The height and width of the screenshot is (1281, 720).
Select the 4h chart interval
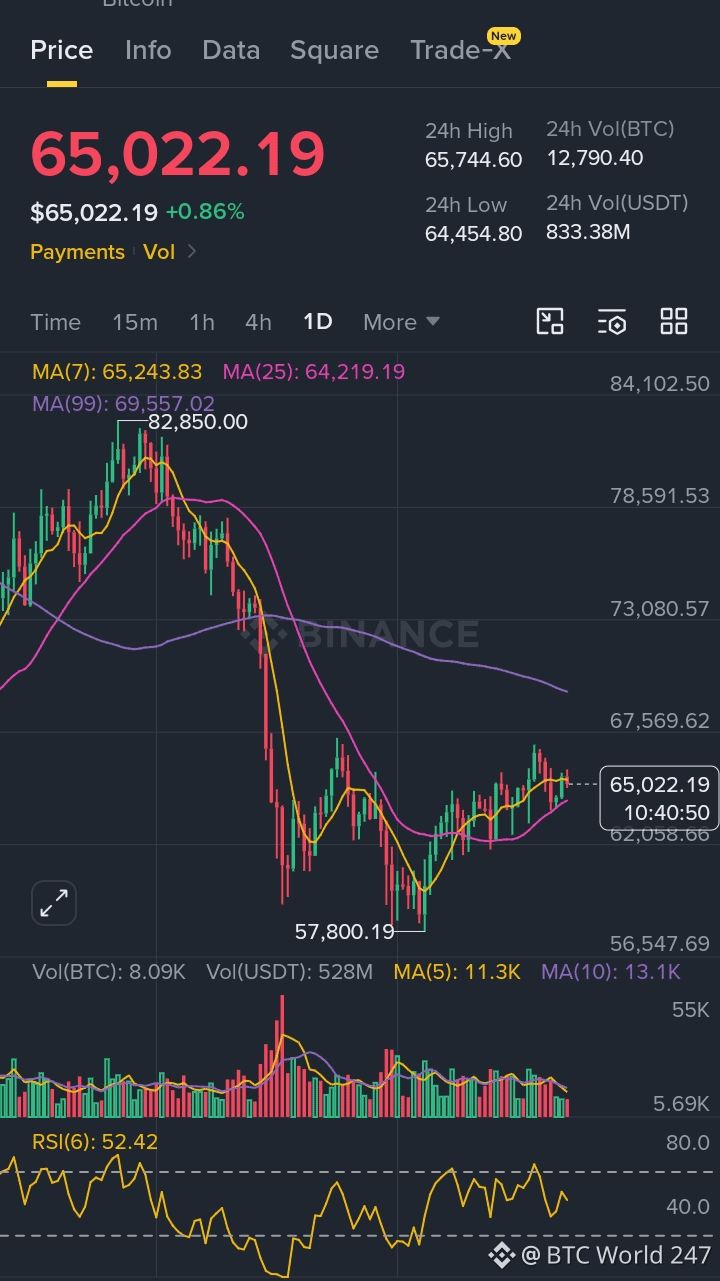pyautogui.click(x=258, y=322)
